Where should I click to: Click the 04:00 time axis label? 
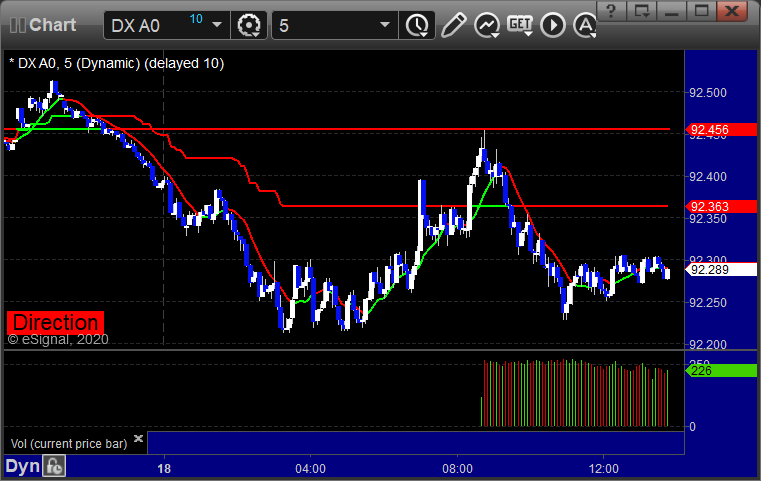click(x=310, y=469)
